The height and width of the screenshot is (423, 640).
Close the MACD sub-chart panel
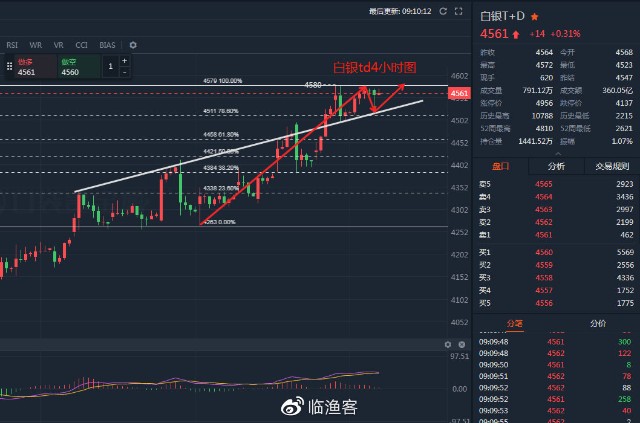pyautogui.click(x=462, y=345)
